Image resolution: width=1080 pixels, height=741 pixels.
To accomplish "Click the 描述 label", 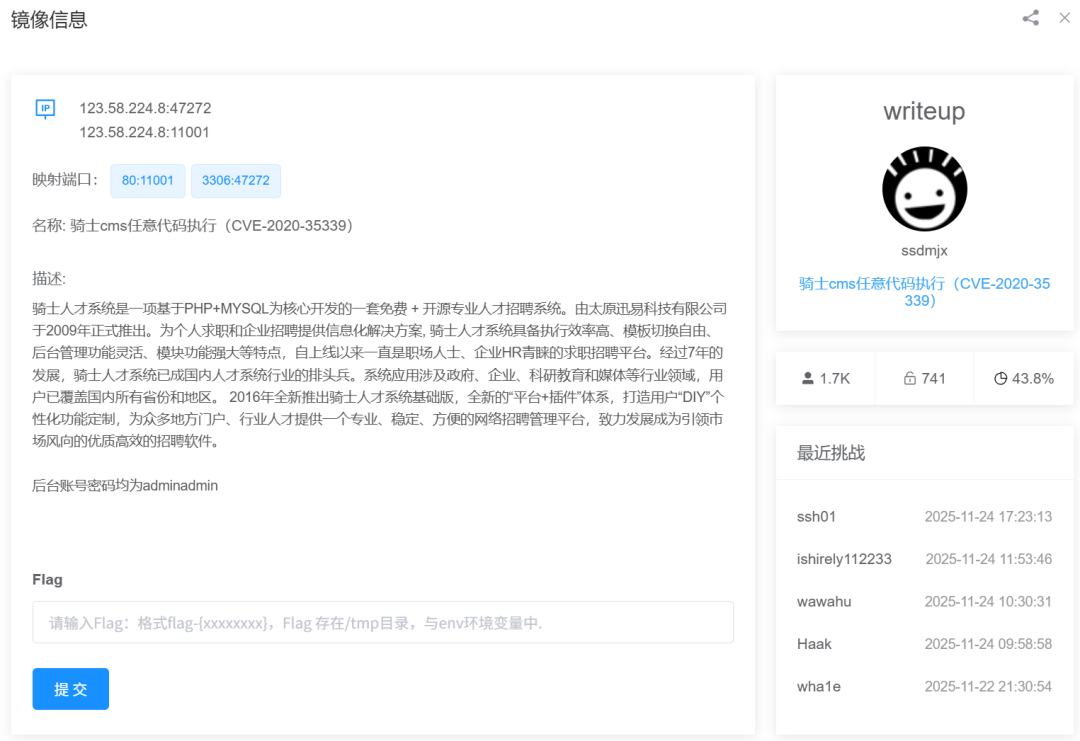I will (49, 278).
